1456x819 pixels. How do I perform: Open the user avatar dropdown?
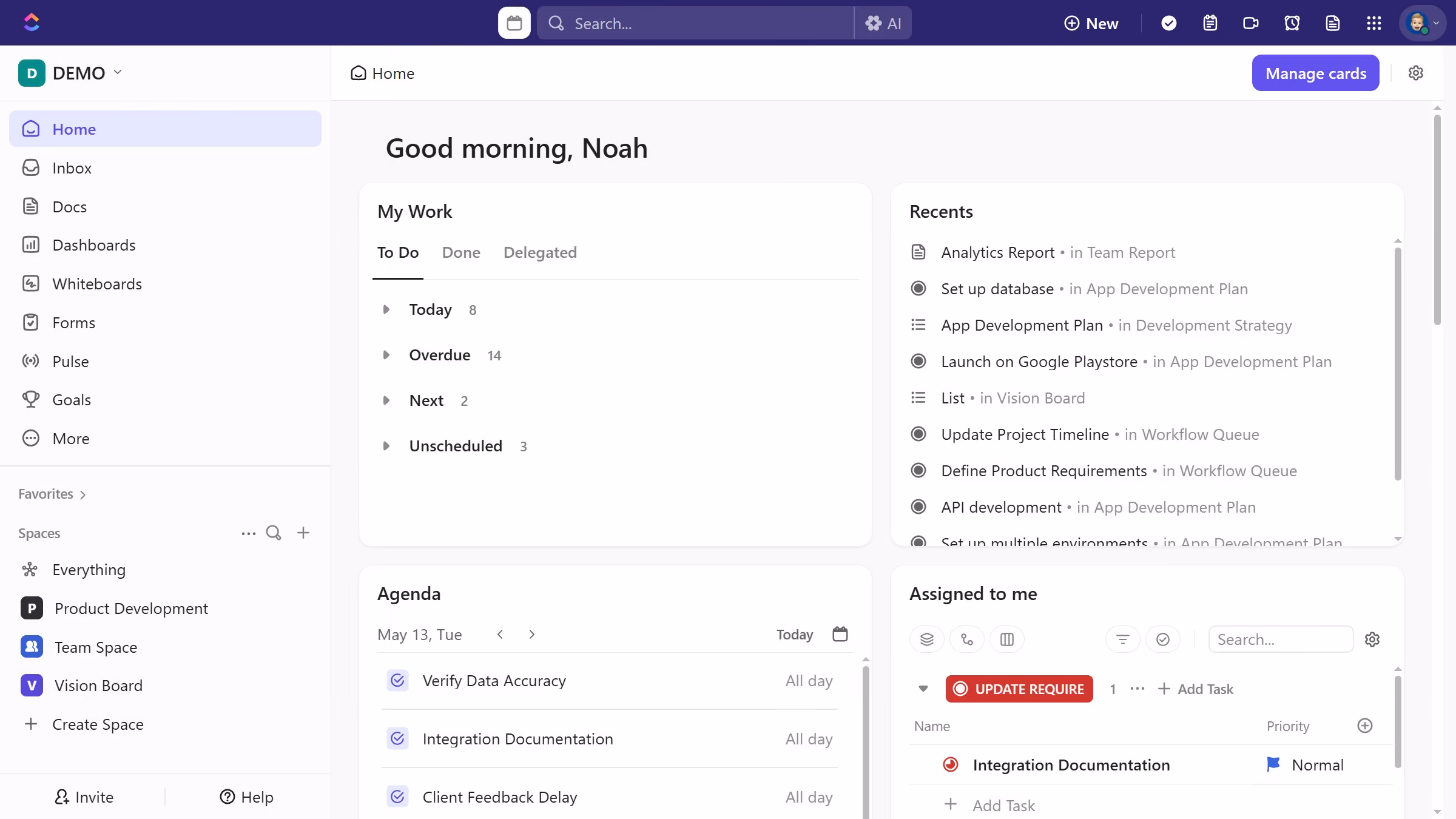pyautogui.click(x=1422, y=23)
